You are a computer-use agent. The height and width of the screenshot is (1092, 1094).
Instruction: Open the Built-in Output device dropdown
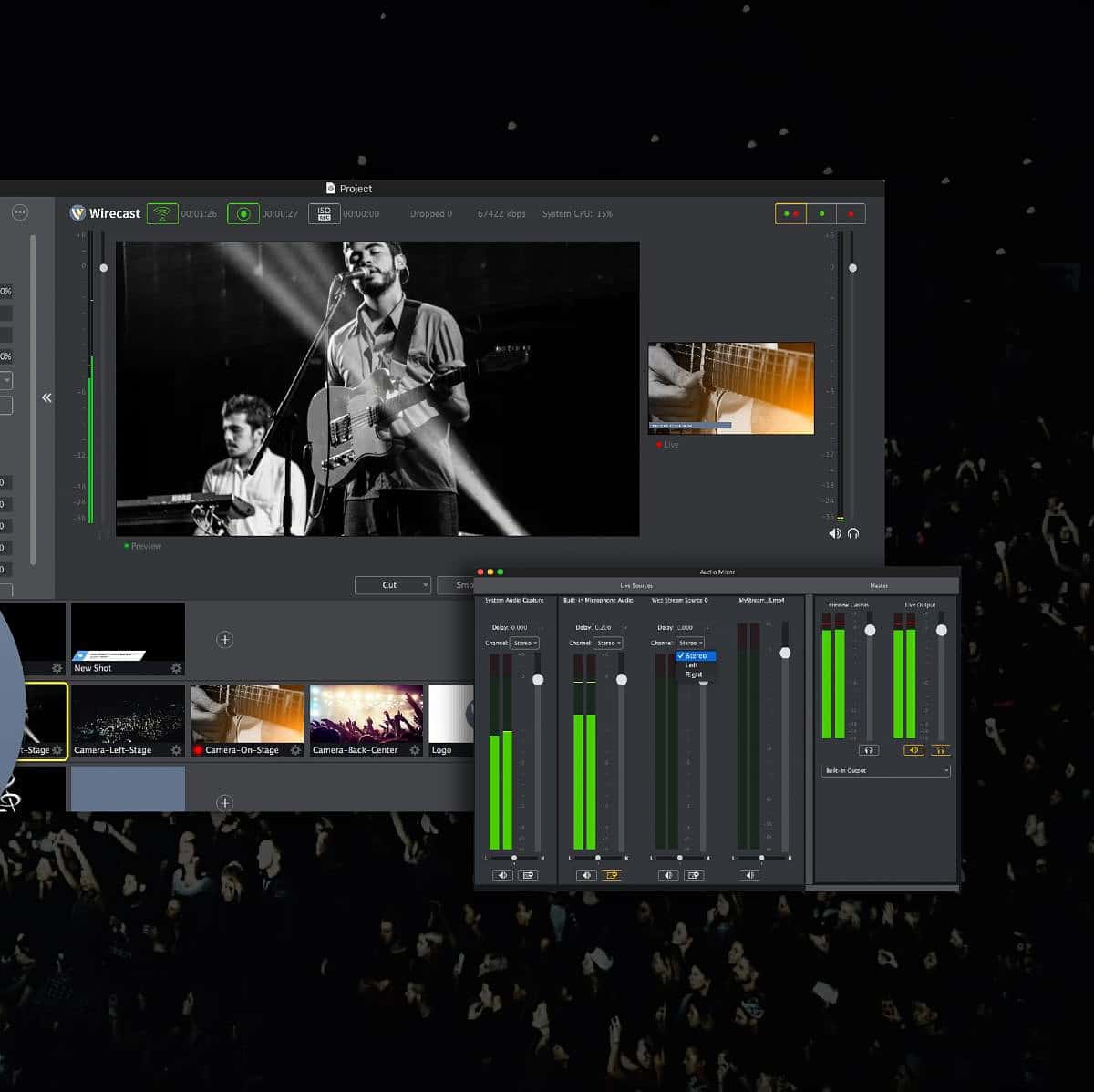pos(885,771)
